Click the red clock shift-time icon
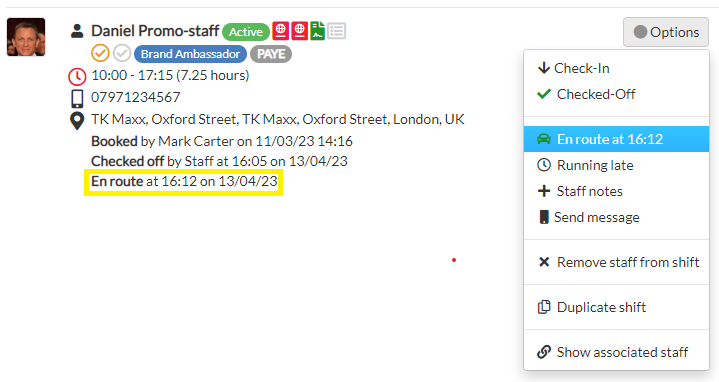The image size is (719, 382). click(77, 77)
